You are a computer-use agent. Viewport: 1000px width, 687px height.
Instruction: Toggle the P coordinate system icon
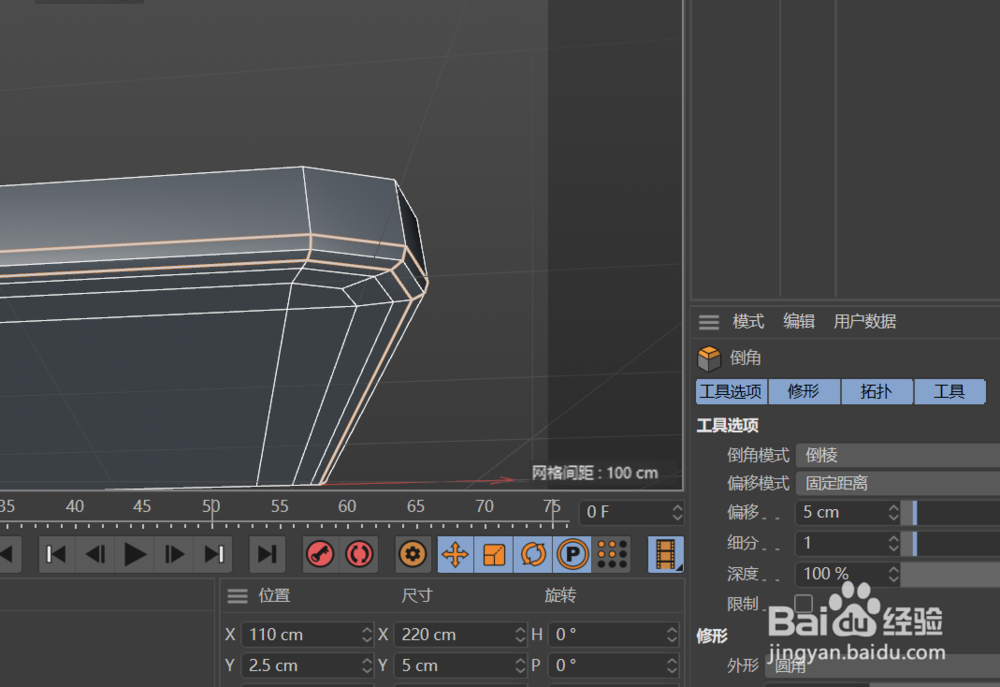pos(573,554)
